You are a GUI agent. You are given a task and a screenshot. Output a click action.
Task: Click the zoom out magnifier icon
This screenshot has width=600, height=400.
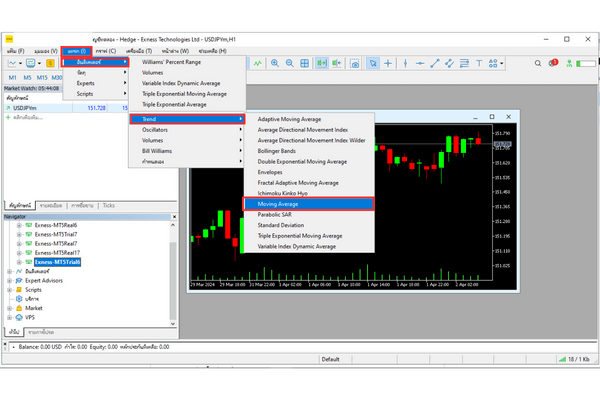[x=292, y=62]
